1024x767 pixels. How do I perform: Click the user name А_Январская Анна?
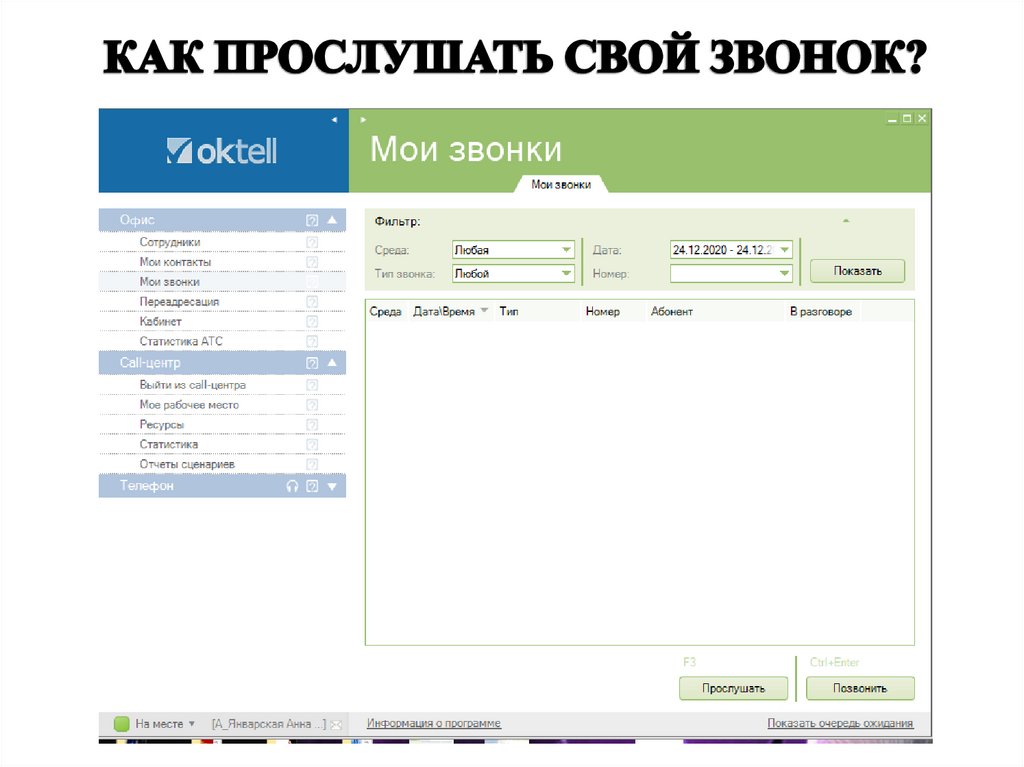click(268, 724)
